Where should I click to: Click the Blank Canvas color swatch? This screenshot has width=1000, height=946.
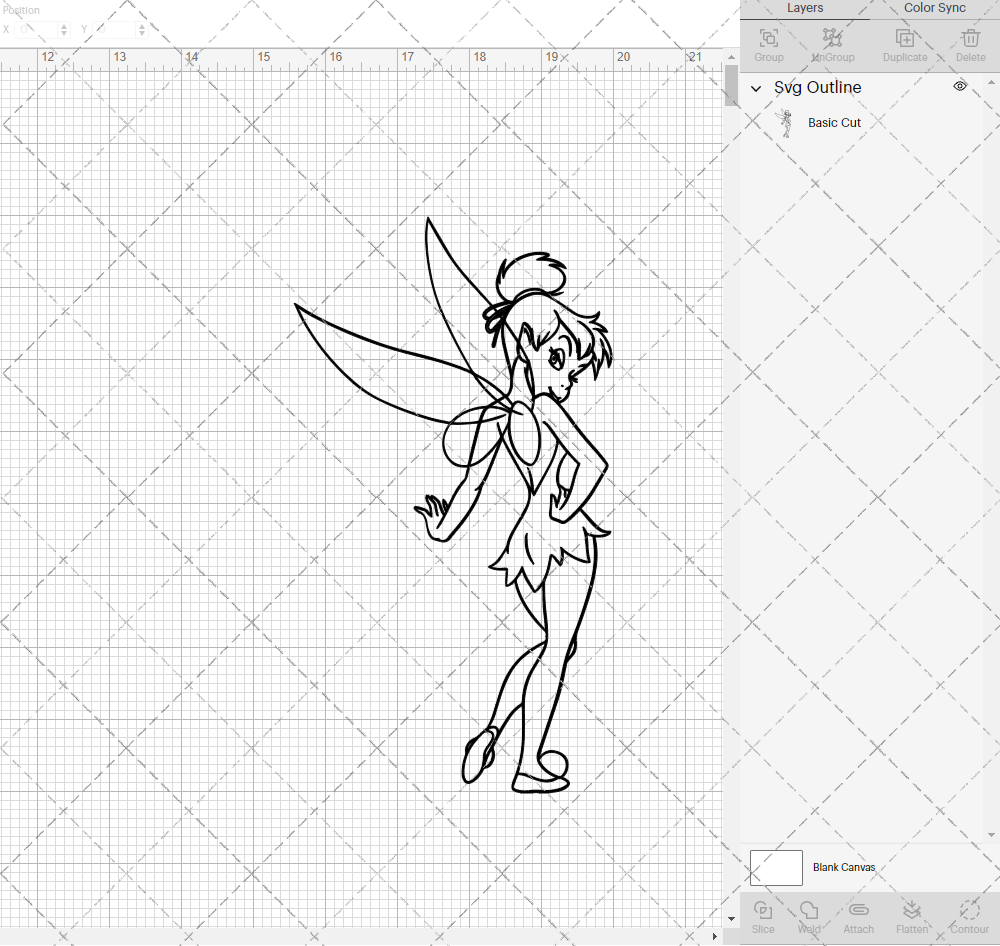point(776,868)
